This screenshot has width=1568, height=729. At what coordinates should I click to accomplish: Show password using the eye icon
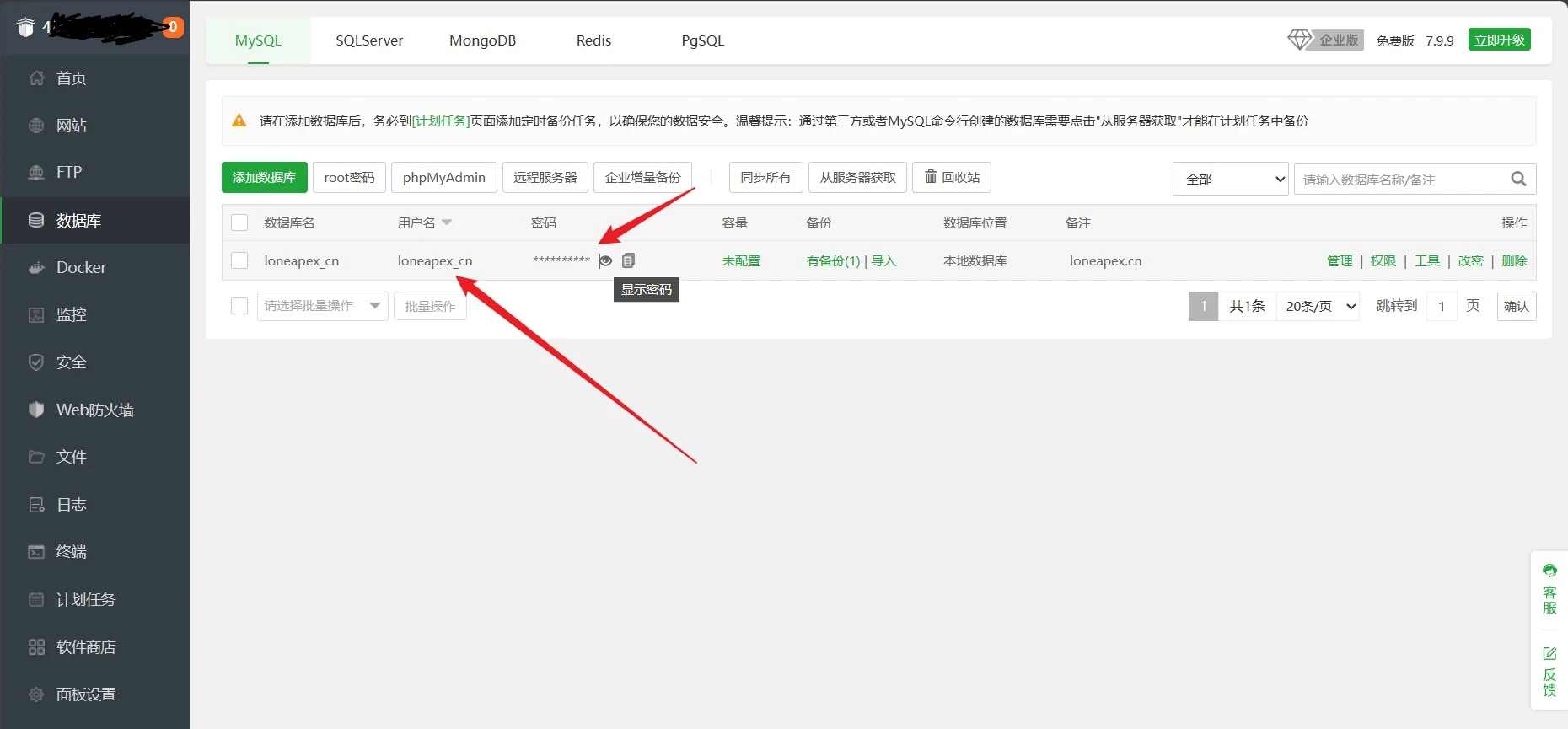605,261
